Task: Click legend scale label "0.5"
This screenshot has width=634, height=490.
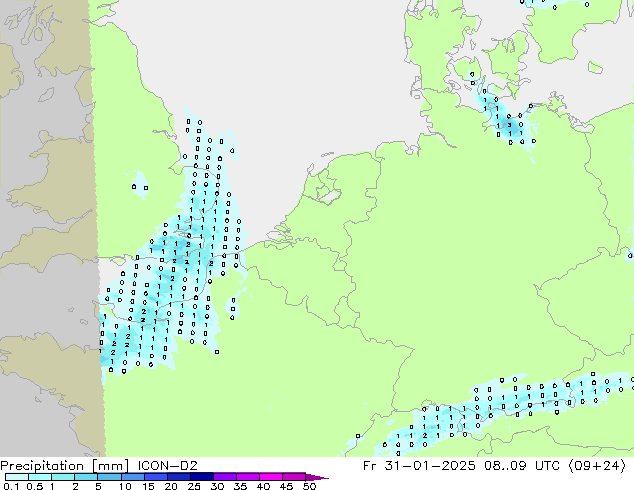Action: coord(35,486)
